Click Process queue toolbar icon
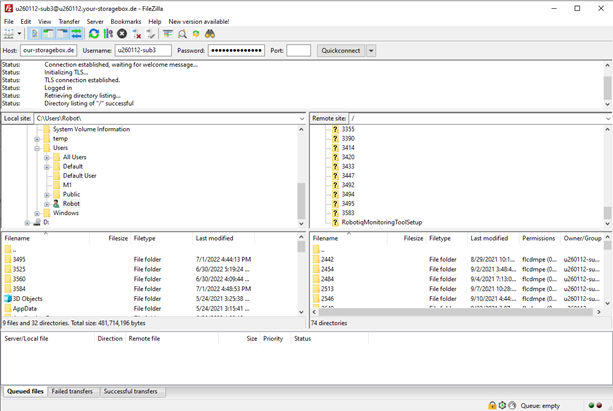 pos(108,34)
